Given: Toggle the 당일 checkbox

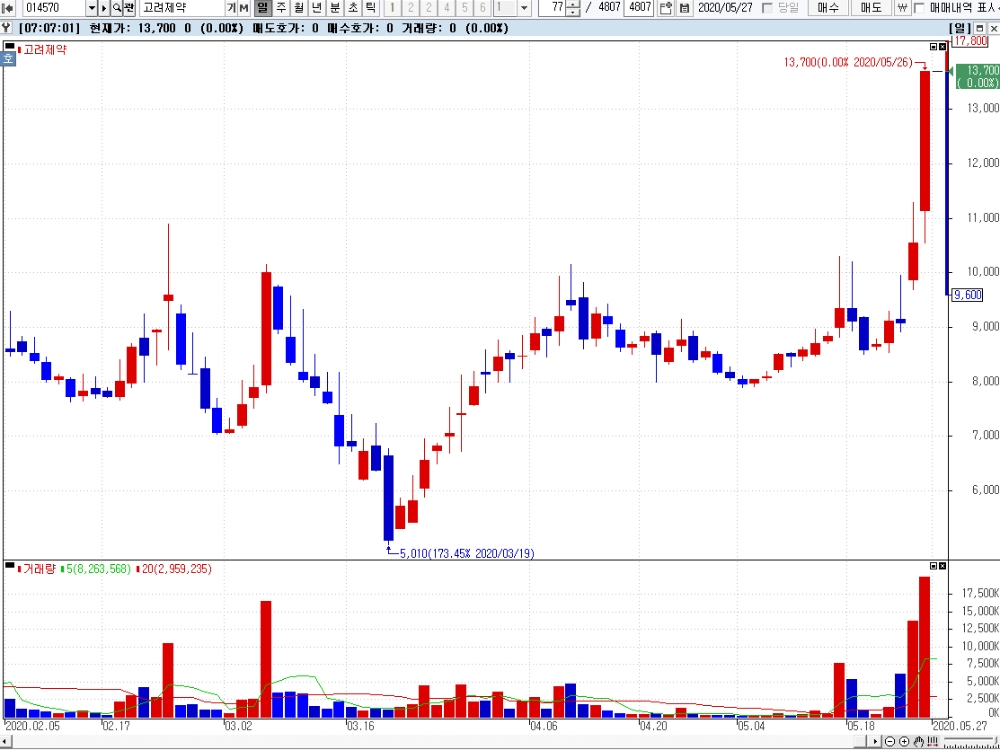Looking at the screenshot, I should point(768,8).
